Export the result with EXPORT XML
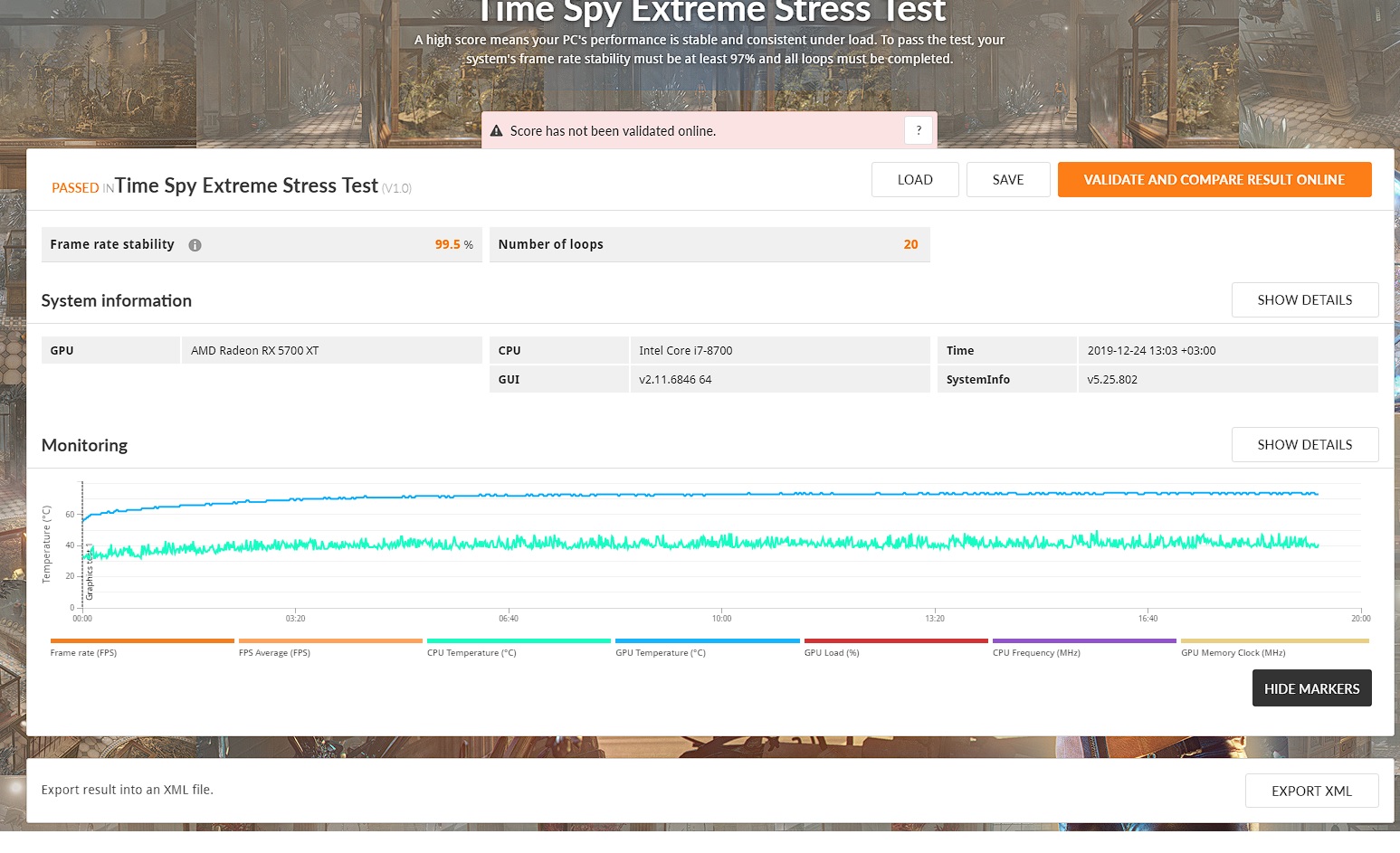Viewport: 1400px width, 853px height. [x=1312, y=791]
